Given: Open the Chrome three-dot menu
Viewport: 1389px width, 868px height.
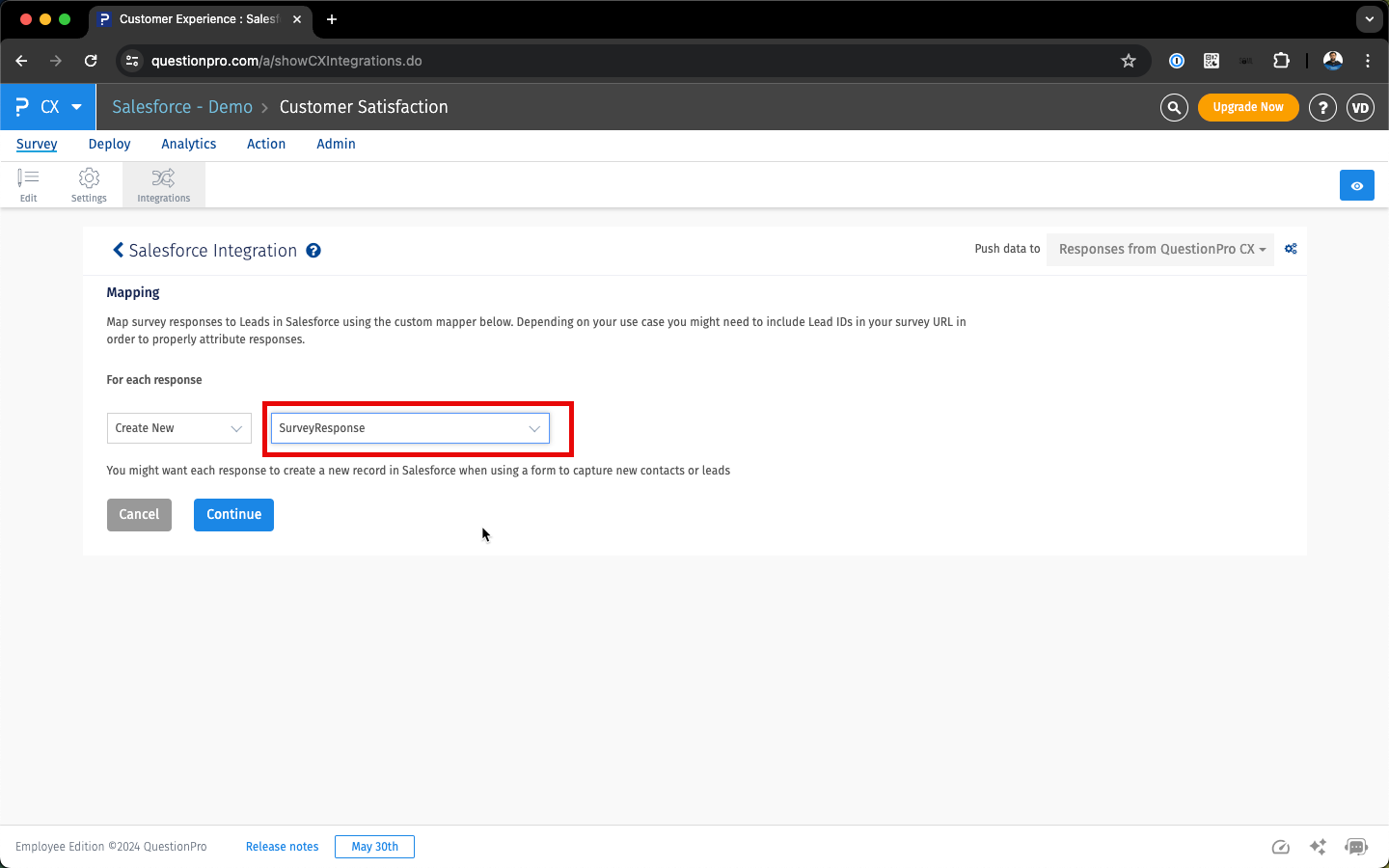Looking at the screenshot, I should [1368, 61].
